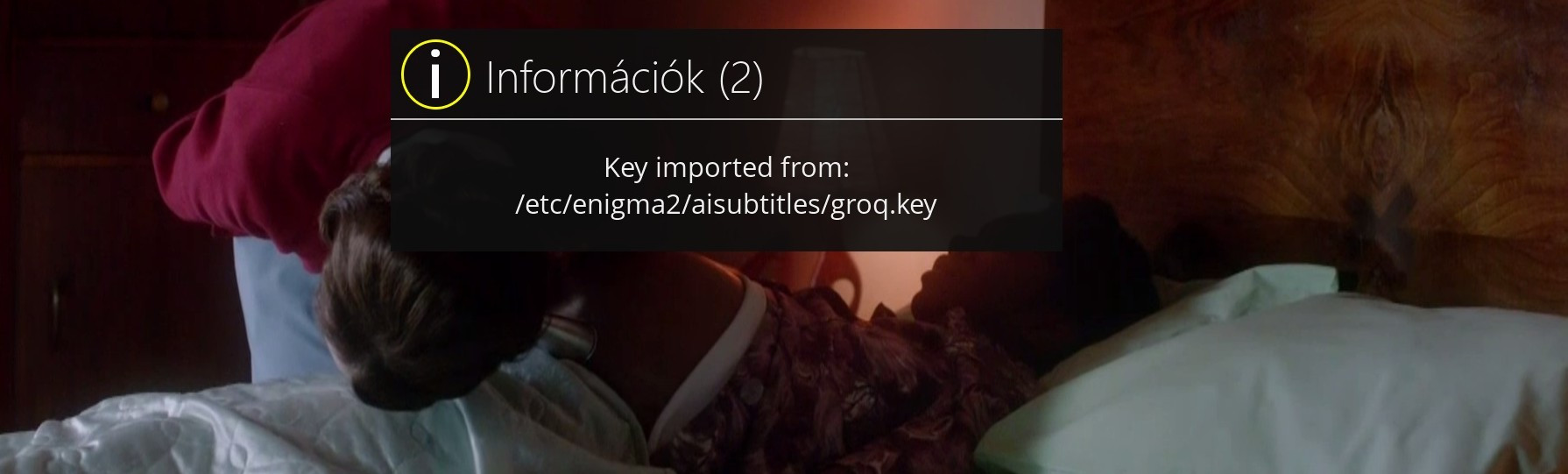
Task: Click the yellow circled information icon
Action: pos(435,74)
